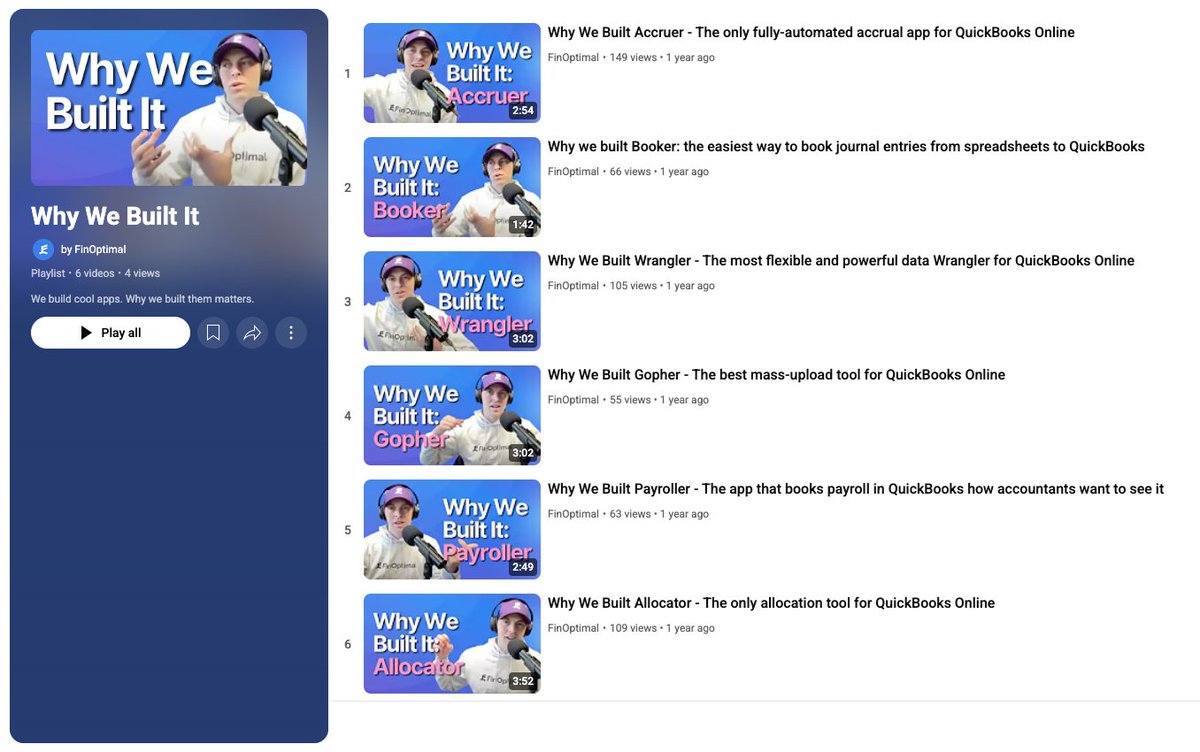1200x752 pixels.
Task: Click '6 videos • 4 views' playlist info
Action: click(x=117, y=273)
